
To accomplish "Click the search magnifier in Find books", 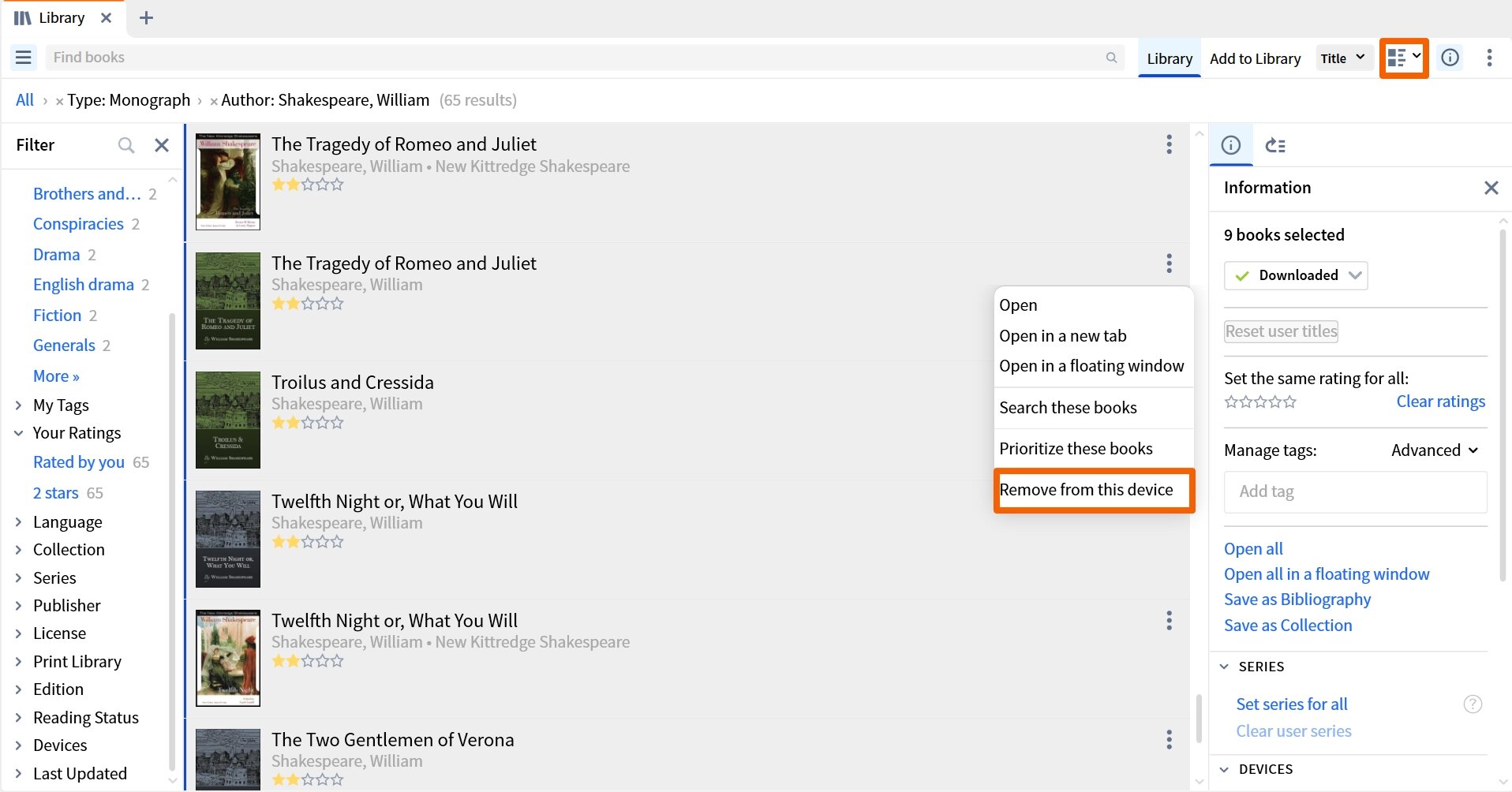I will tap(1111, 58).
